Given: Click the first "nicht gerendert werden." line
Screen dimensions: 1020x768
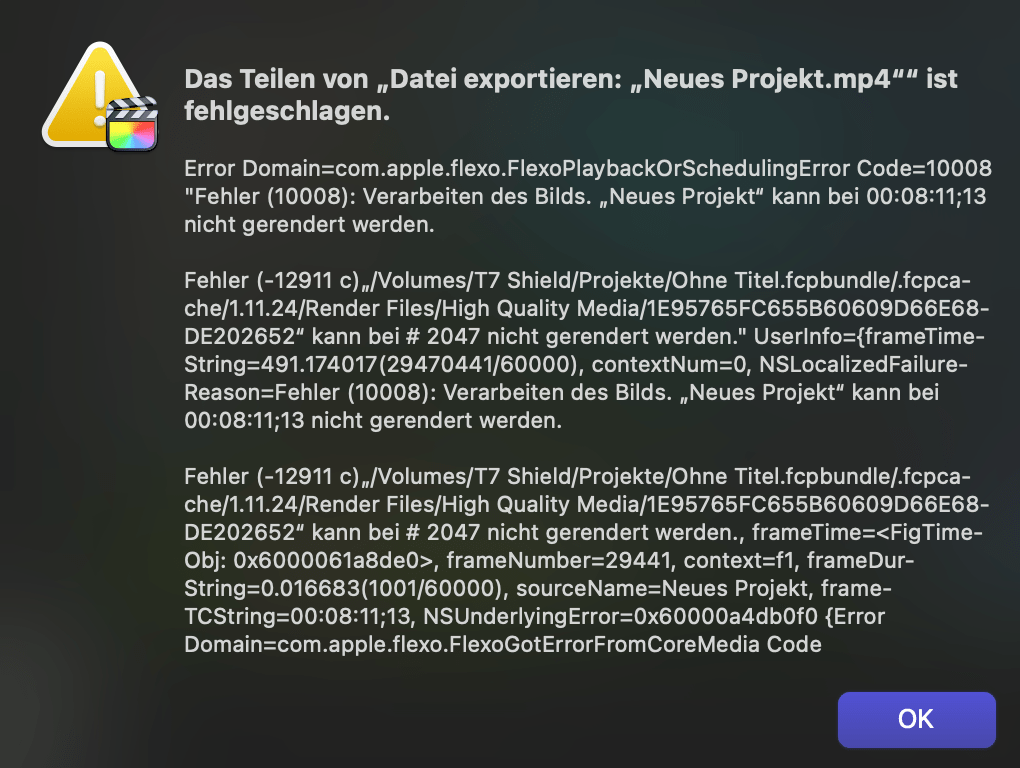Looking at the screenshot, I should pos(308,225).
